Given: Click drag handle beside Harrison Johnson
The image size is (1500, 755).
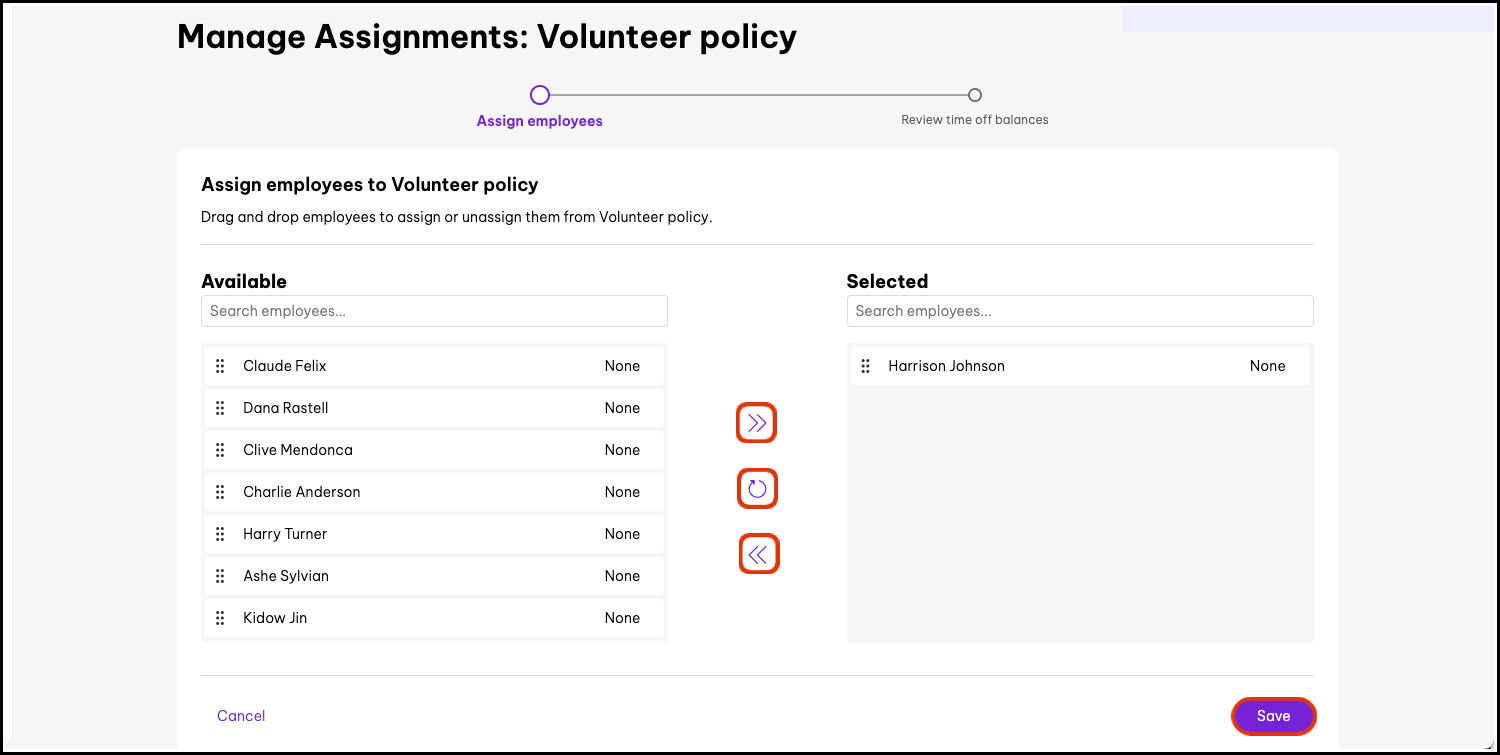Looking at the screenshot, I should pyautogui.click(x=866, y=366).
